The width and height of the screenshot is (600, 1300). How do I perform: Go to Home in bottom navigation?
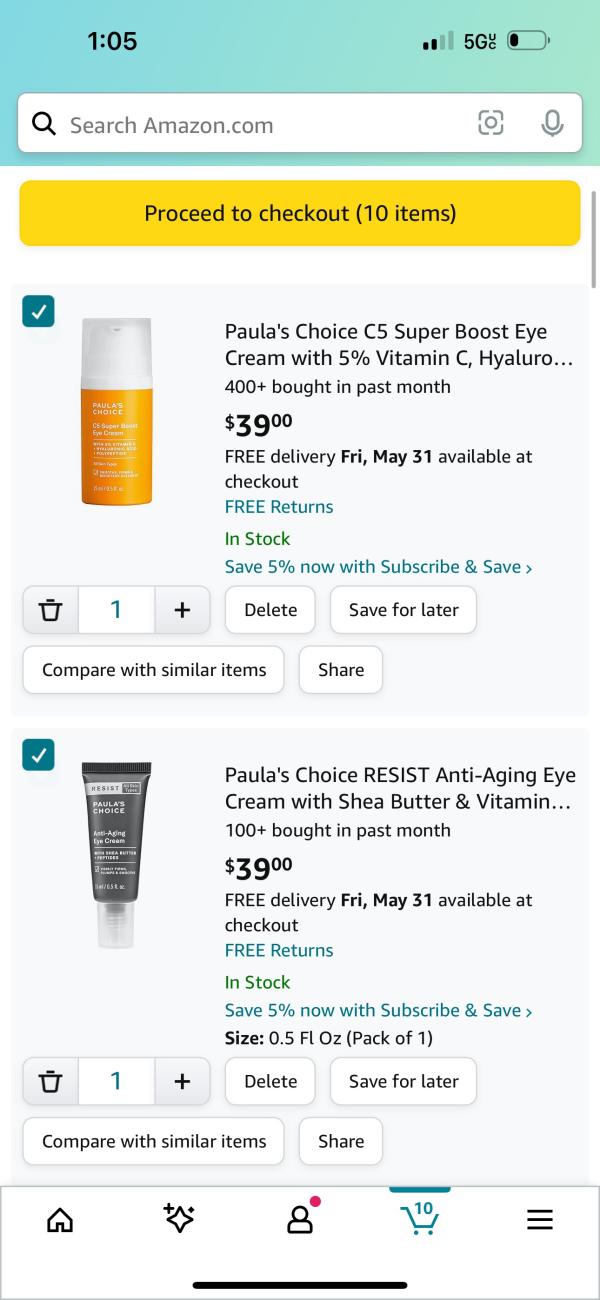point(60,1219)
